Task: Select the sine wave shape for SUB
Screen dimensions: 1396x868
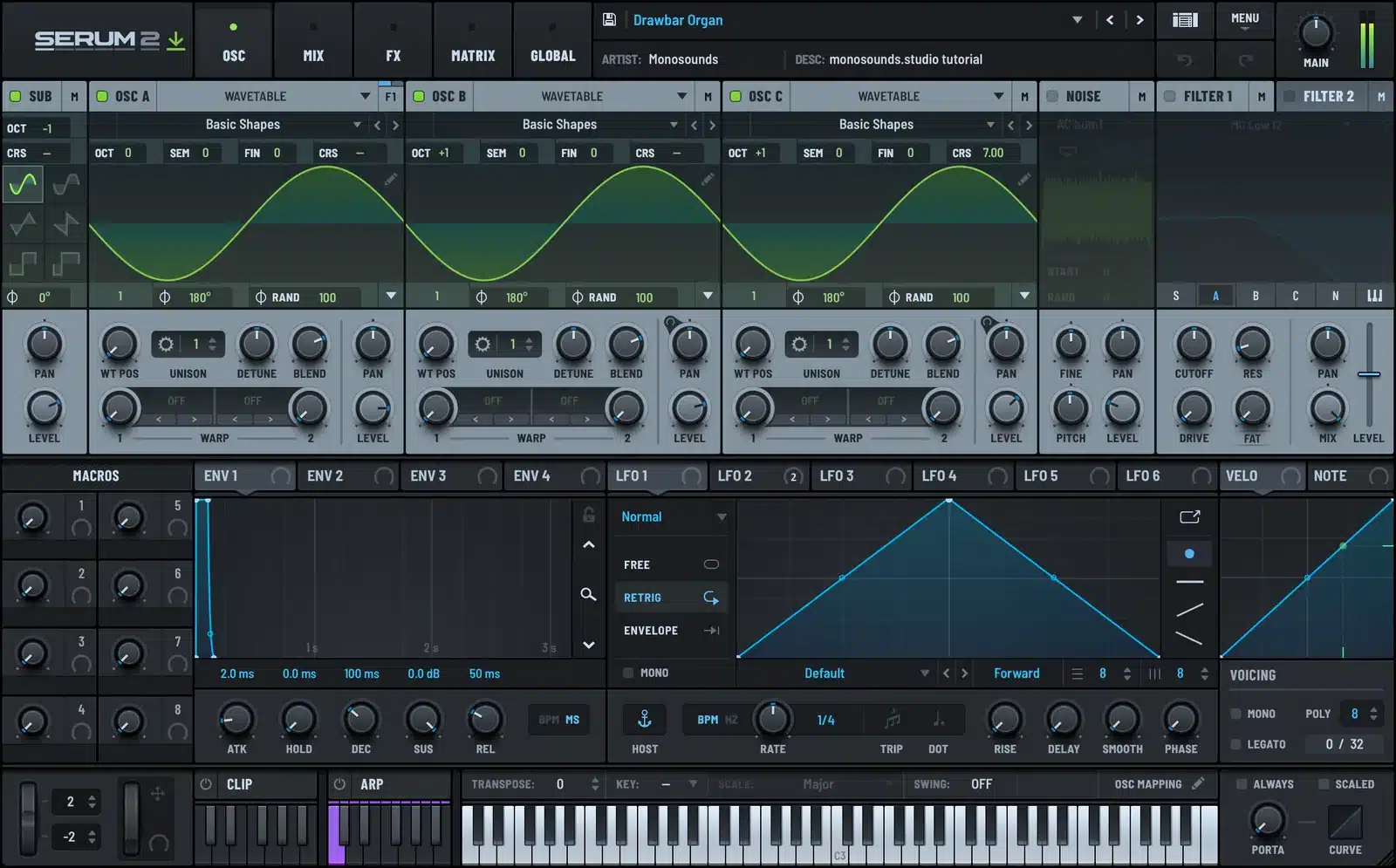Action: pyautogui.click(x=23, y=184)
